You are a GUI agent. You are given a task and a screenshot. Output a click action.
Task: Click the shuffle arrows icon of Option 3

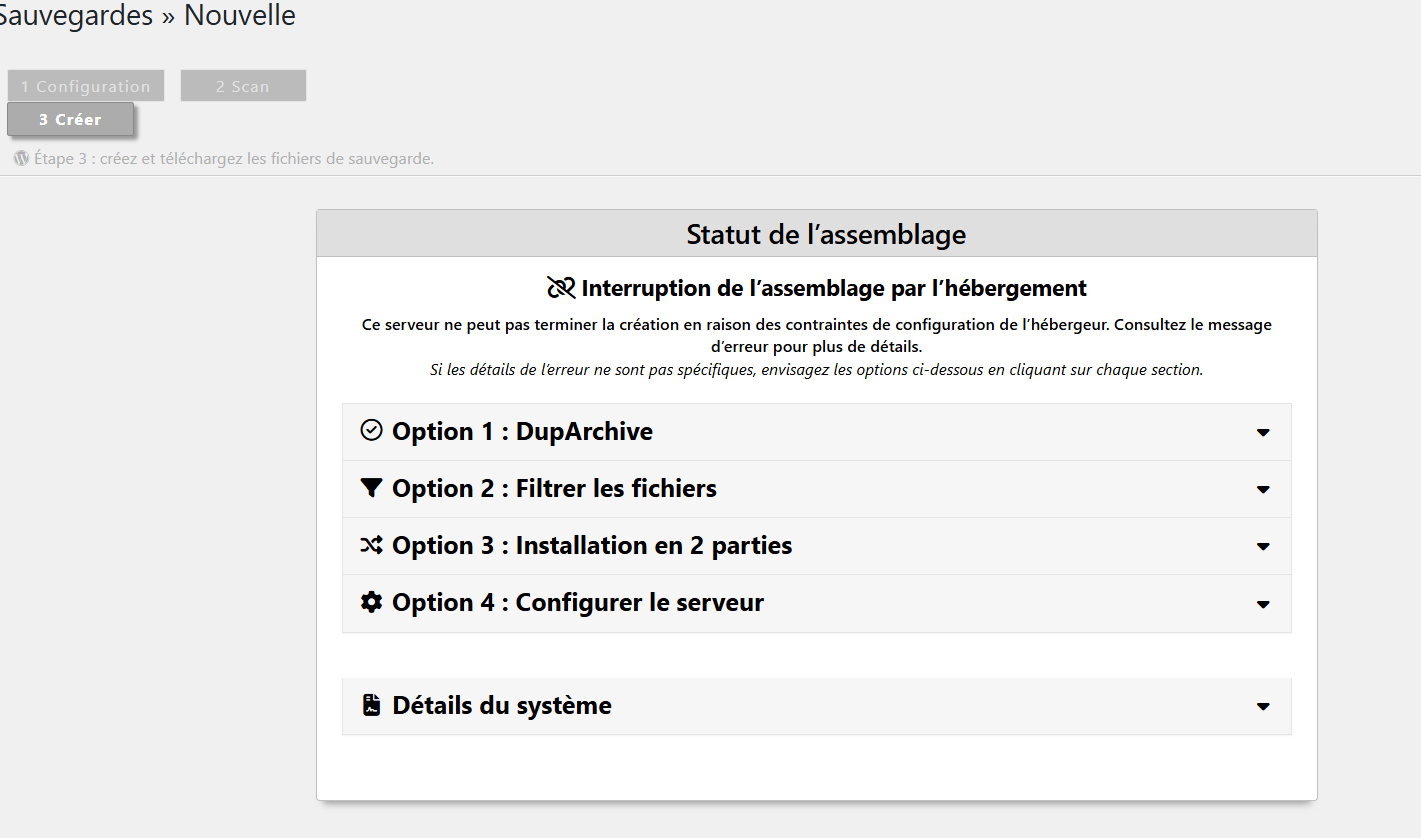point(371,545)
